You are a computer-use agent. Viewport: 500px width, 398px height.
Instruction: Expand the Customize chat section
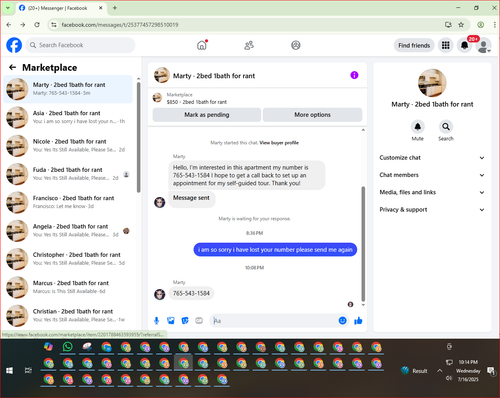(x=432, y=158)
